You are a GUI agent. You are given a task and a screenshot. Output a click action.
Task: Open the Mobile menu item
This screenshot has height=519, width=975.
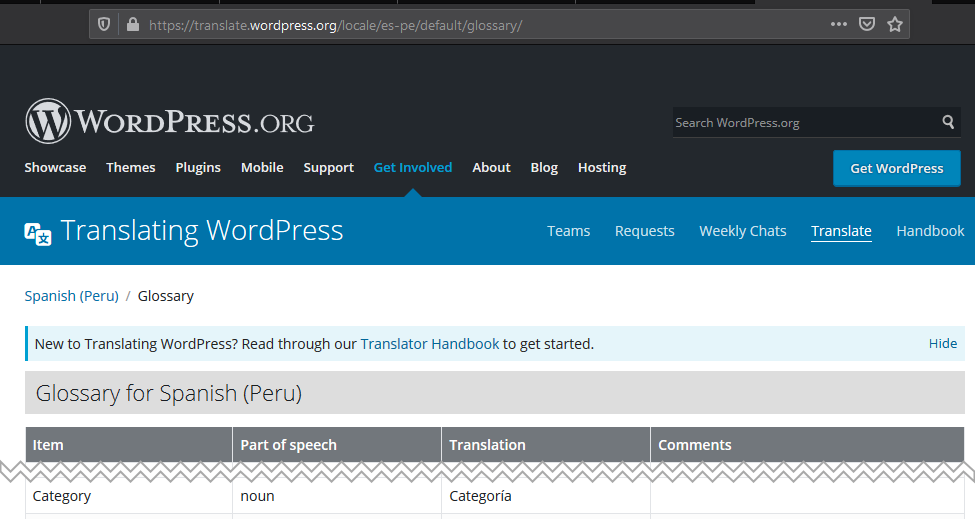tap(262, 167)
